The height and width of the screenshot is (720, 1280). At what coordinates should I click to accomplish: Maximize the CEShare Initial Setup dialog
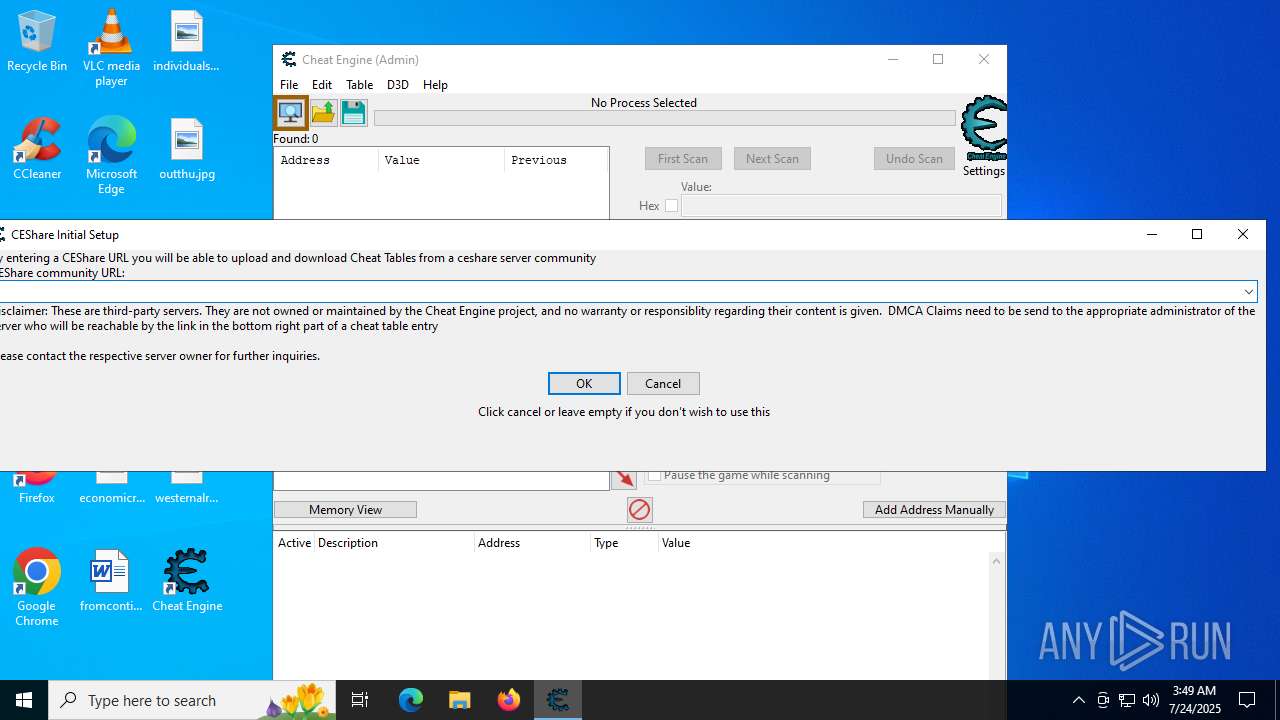pos(1197,234)
